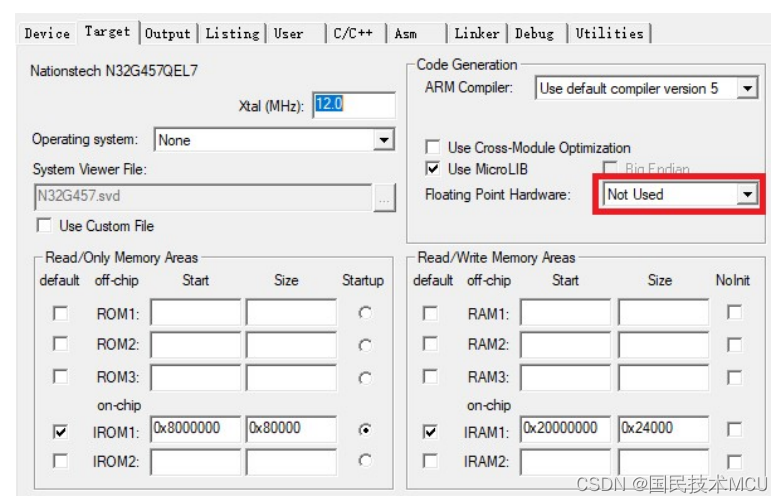This screenshot has height=503, width=783.
Task: Select ROM3 Startup radio button
Action: coord(366,378)
